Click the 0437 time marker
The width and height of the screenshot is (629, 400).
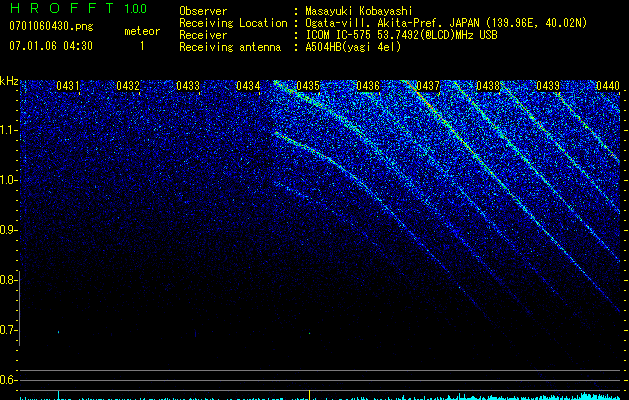coord(428,86)
